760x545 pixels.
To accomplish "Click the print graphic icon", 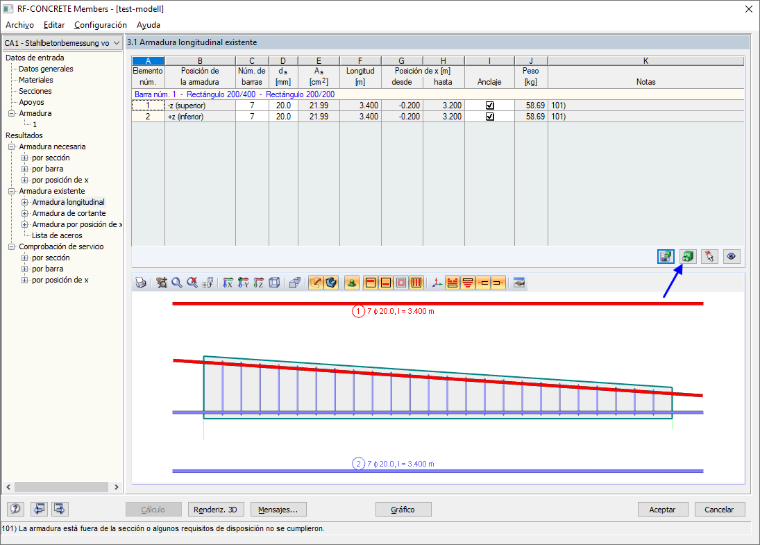I will click(141, 283).
